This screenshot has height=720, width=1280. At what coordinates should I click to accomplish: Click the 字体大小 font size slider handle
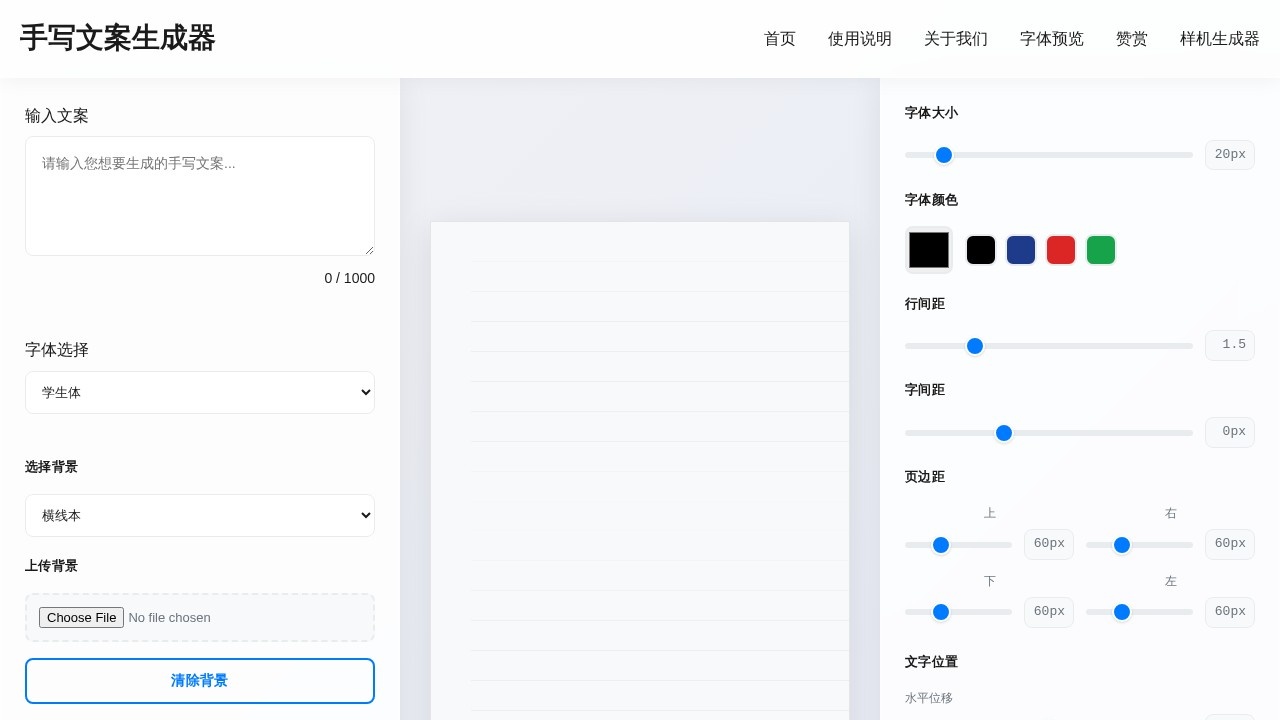tap(943, 155)
